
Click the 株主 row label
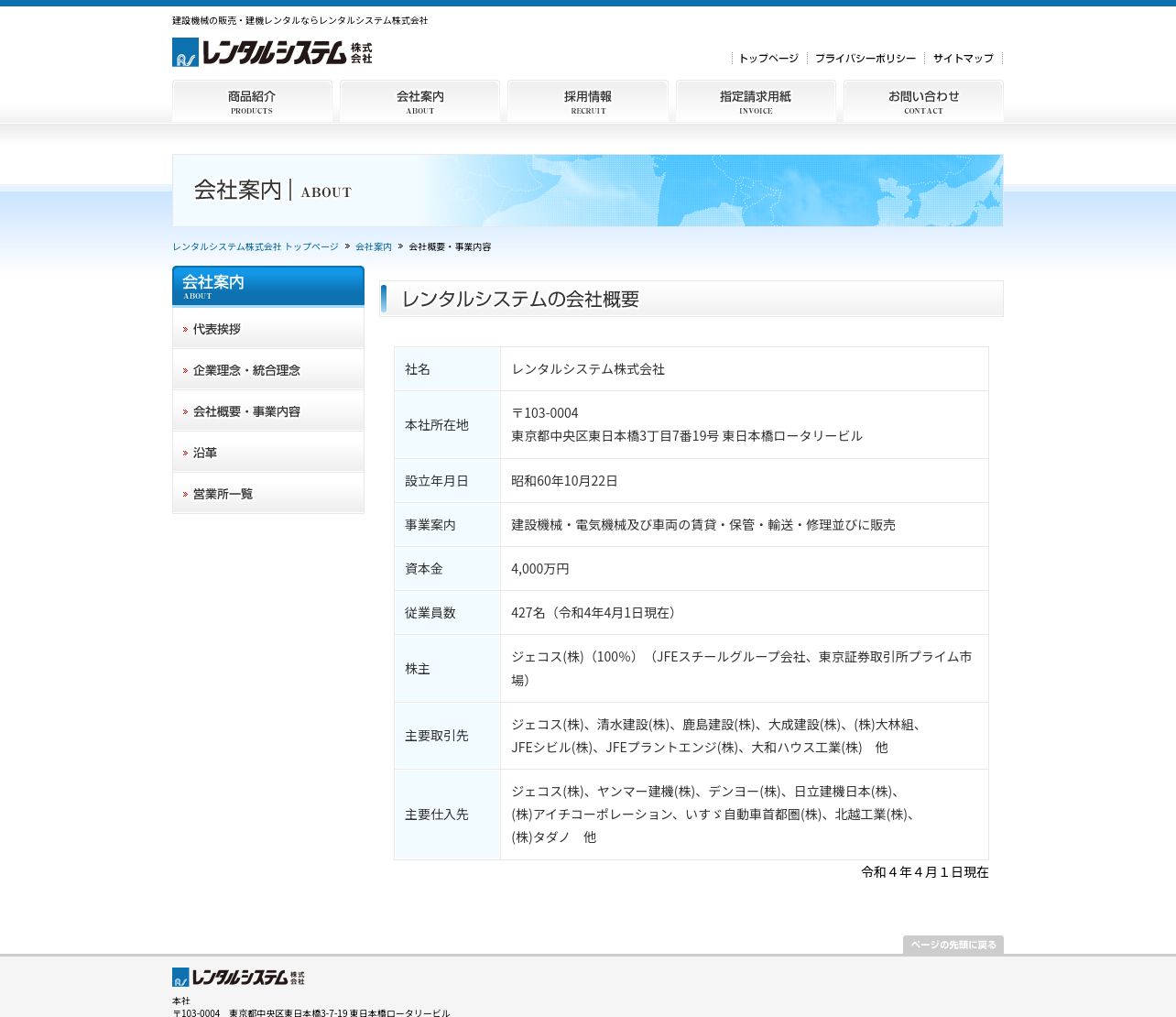pos(418,669)
